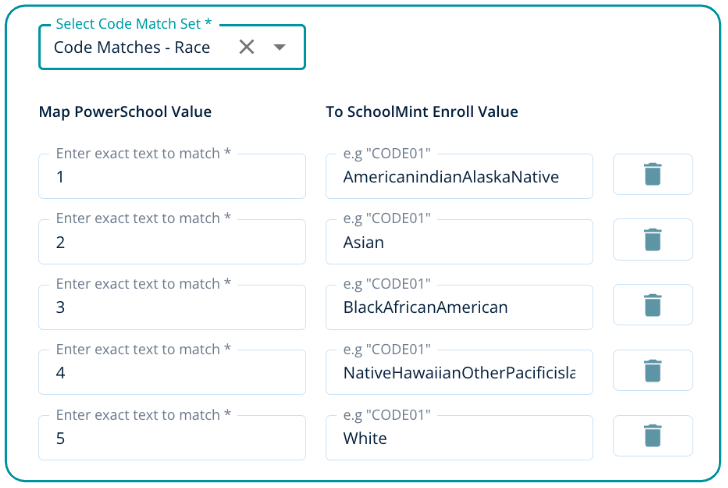Viewport: 728px width, 488px height.
Task: Click the White enroll value field
Action: [459, 439]
